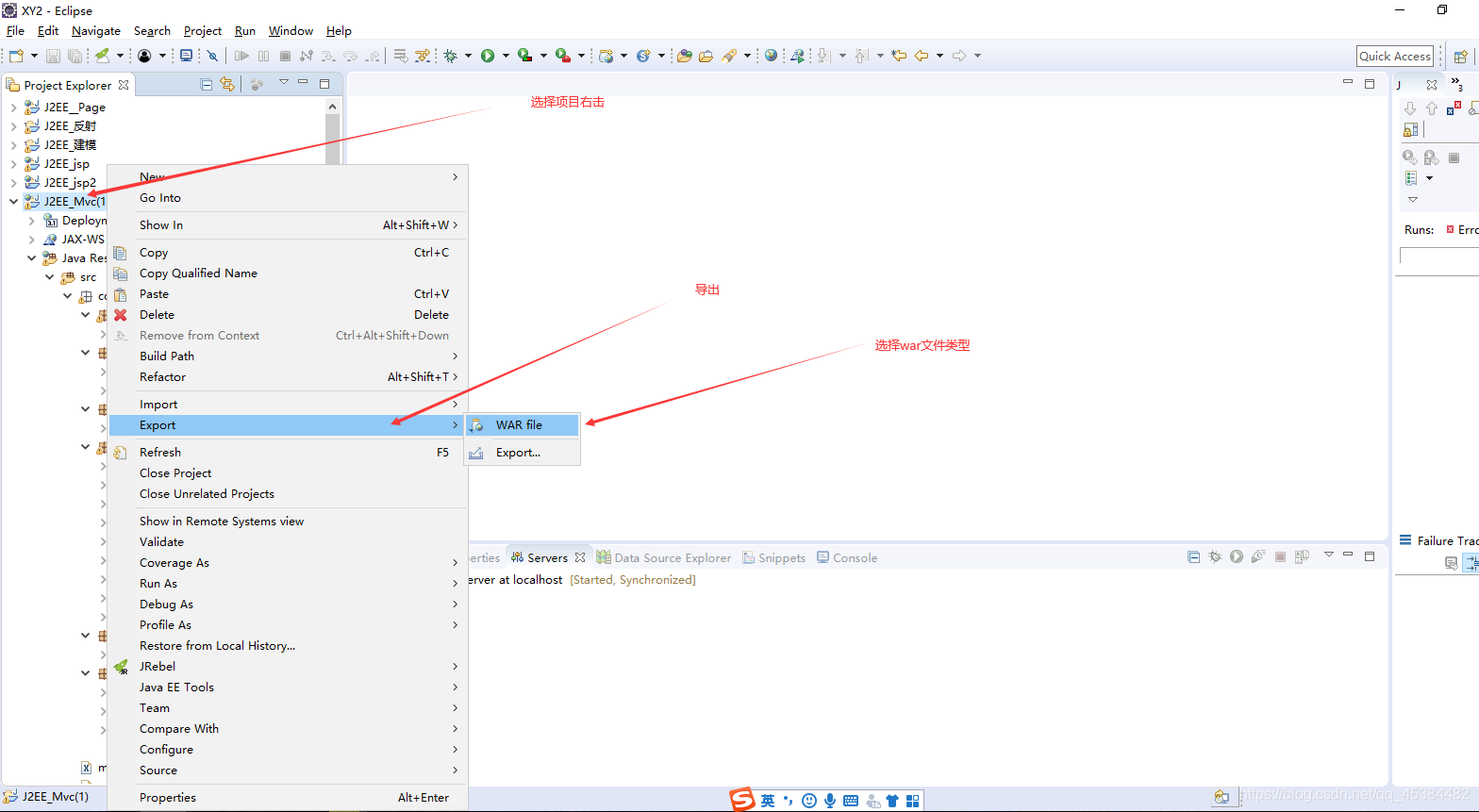The height and width of the screenshot is (812, 1479).
Task: Expand the J2EE_jsp project node
Action: [x=13, y=164]
